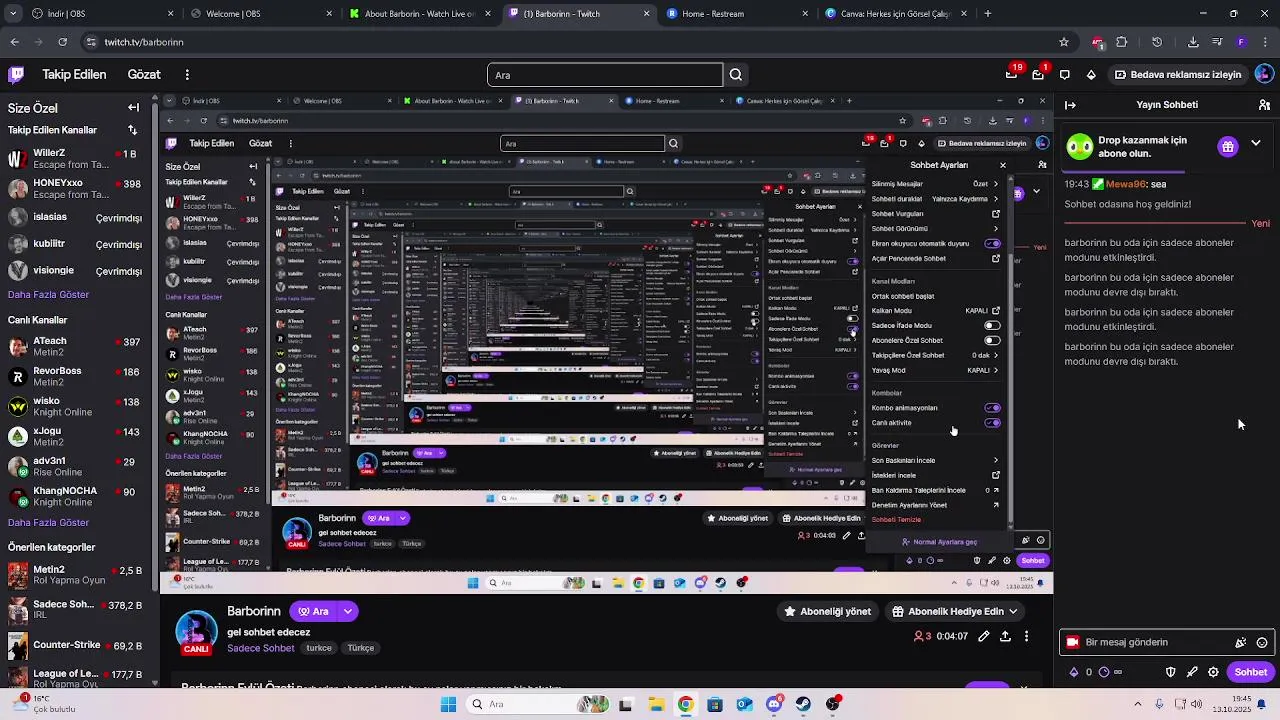Switch to the Canva tab
The height and width of the screenshot is (720, 1280).
pyautogui.click(x=897, y=14)
